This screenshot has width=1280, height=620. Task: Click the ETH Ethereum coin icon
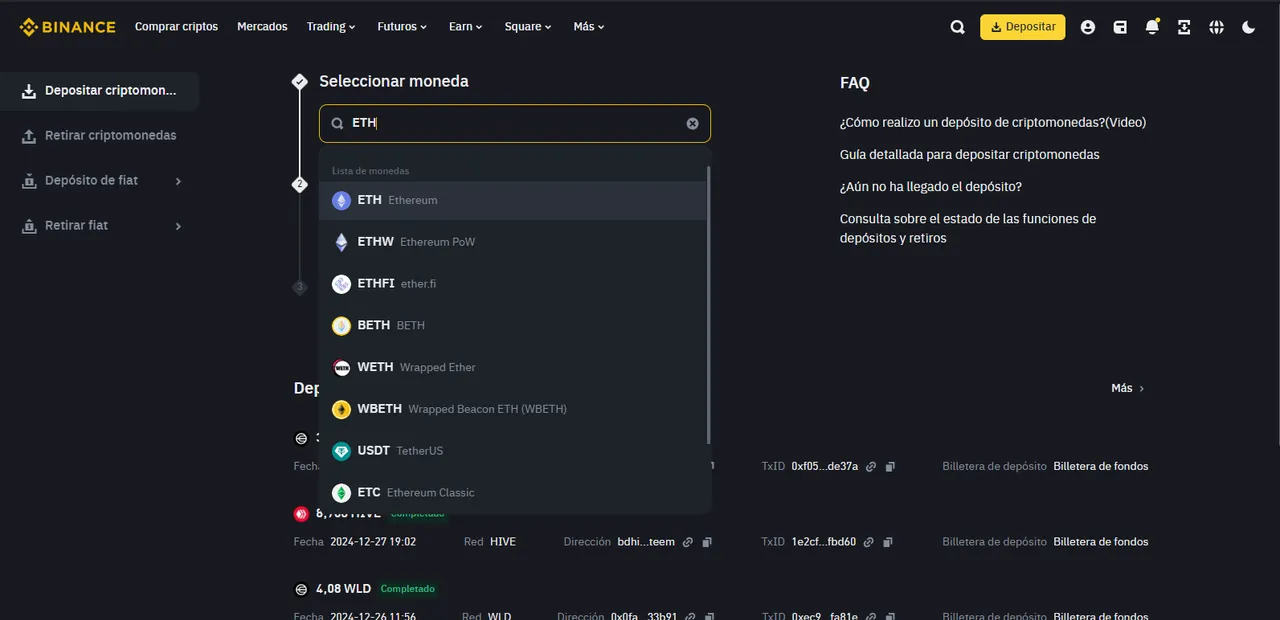point(341,200)
